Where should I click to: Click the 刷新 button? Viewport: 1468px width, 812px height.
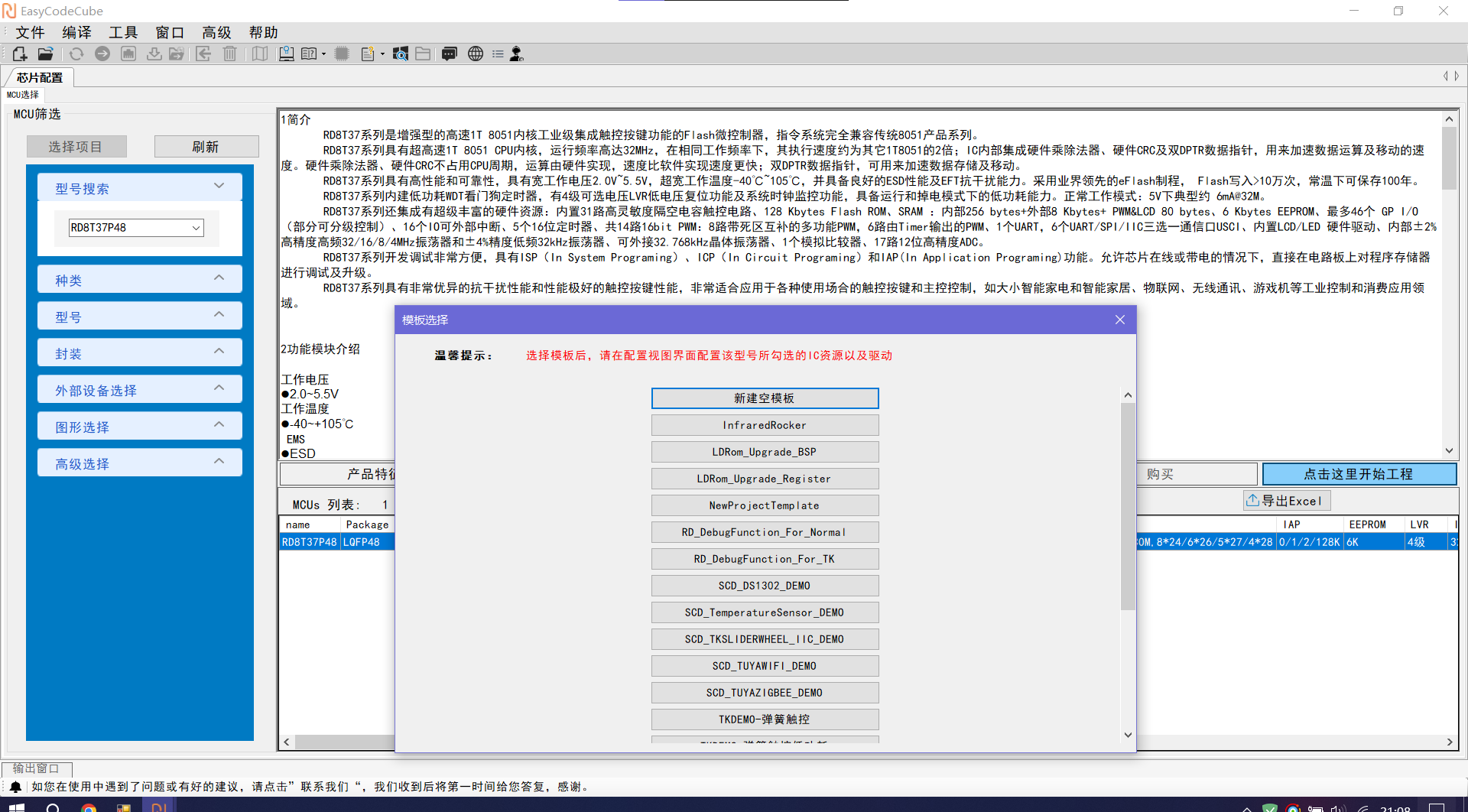coord(206,146)
